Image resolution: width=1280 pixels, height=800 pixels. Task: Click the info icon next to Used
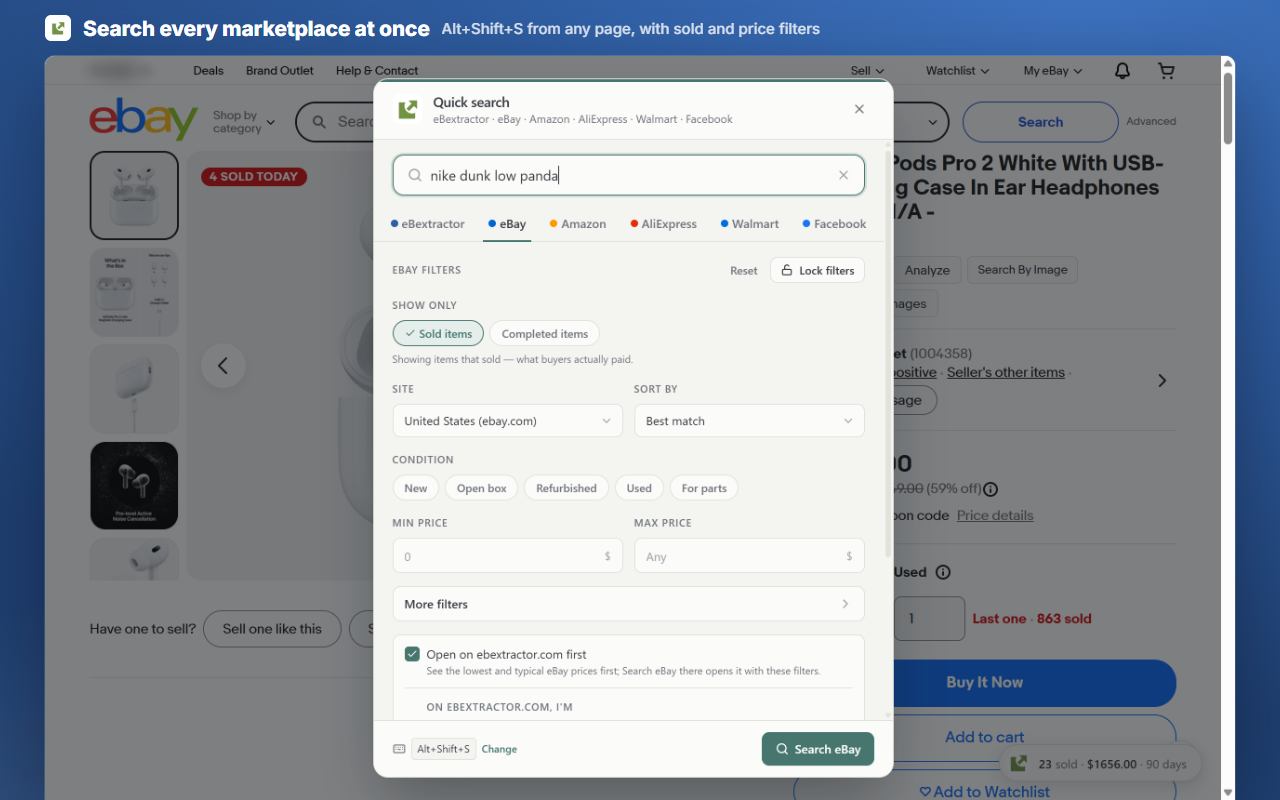[x=943, y=572]
